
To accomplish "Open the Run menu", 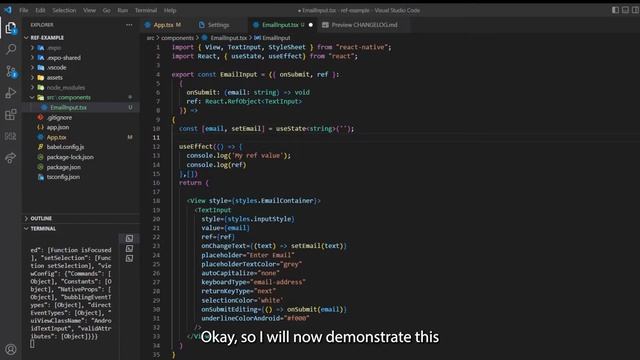I will pos(122,10).
